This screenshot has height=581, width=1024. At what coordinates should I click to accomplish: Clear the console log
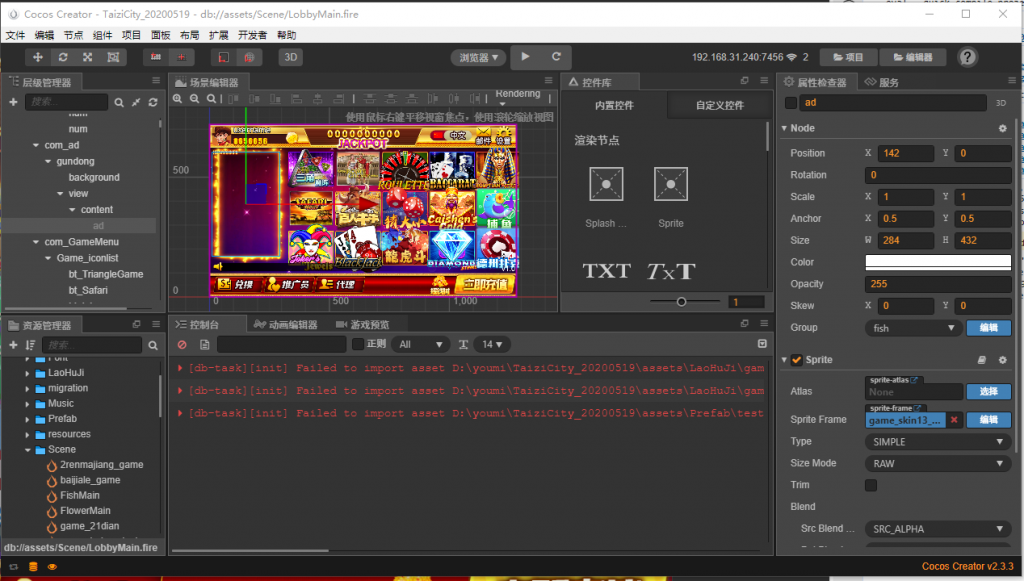click(182, 345)
